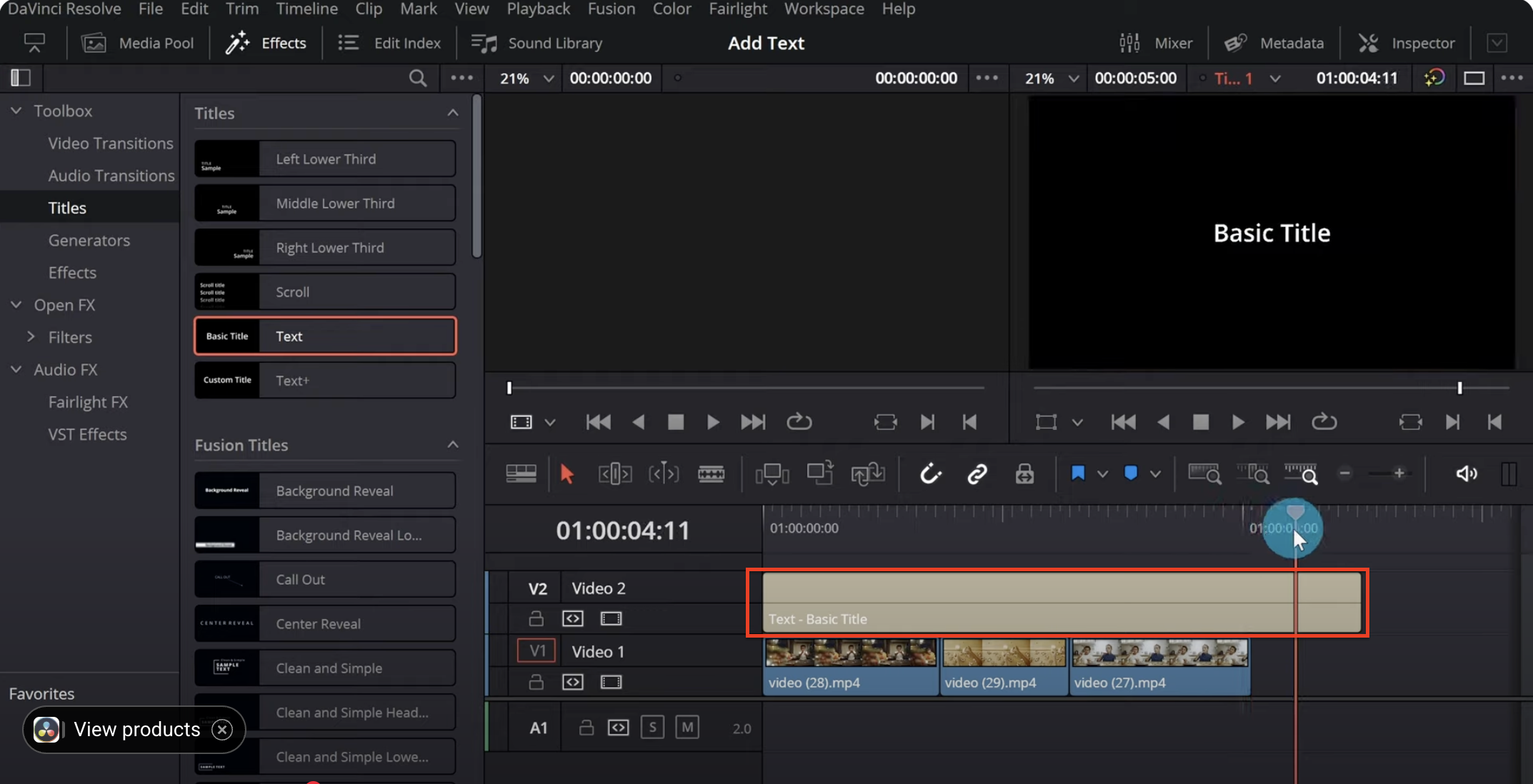Toggle the Effects panel button

pos(266,43)
